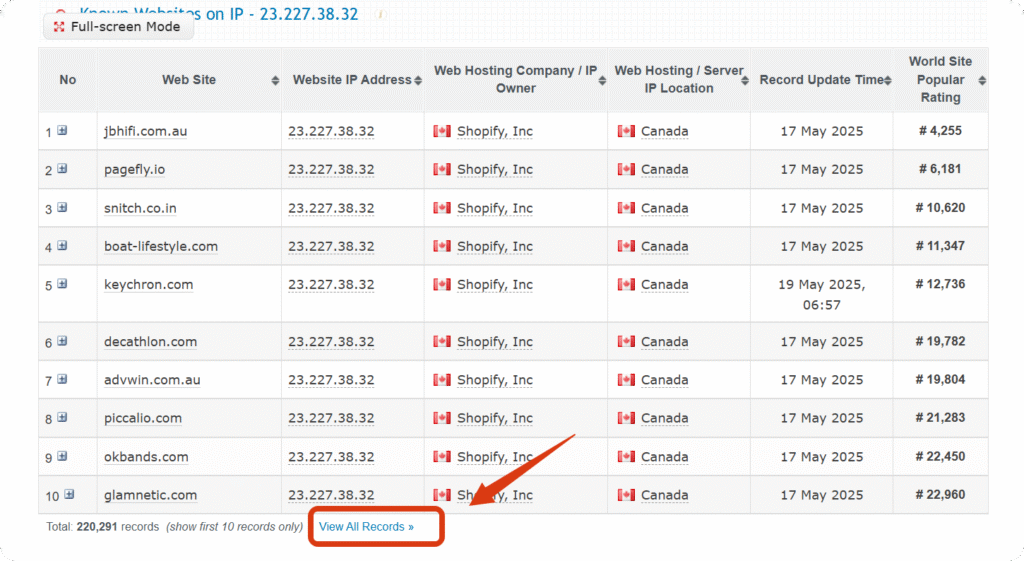
Task: Open piccalio.com website link
Action: click(x=143, y=418)
